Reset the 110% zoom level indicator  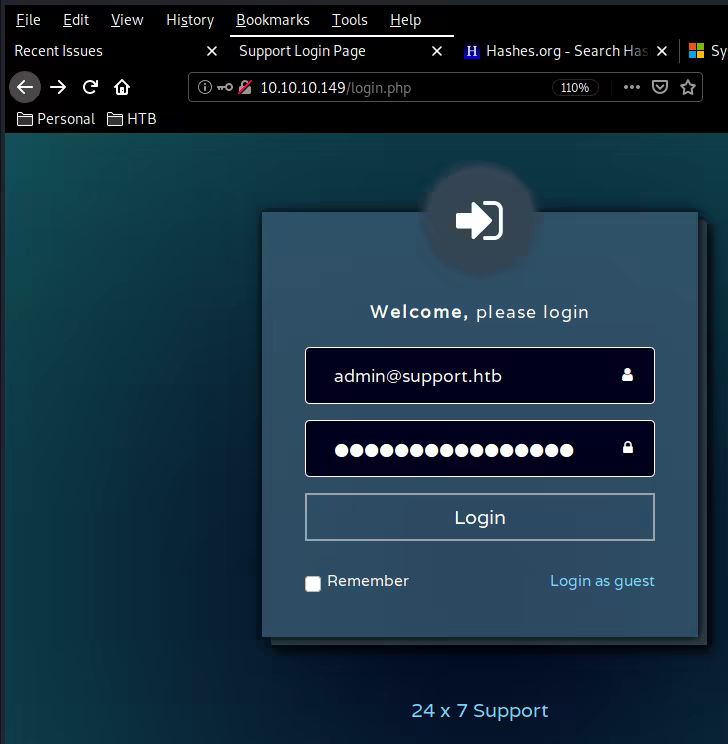tap(575, 87)
